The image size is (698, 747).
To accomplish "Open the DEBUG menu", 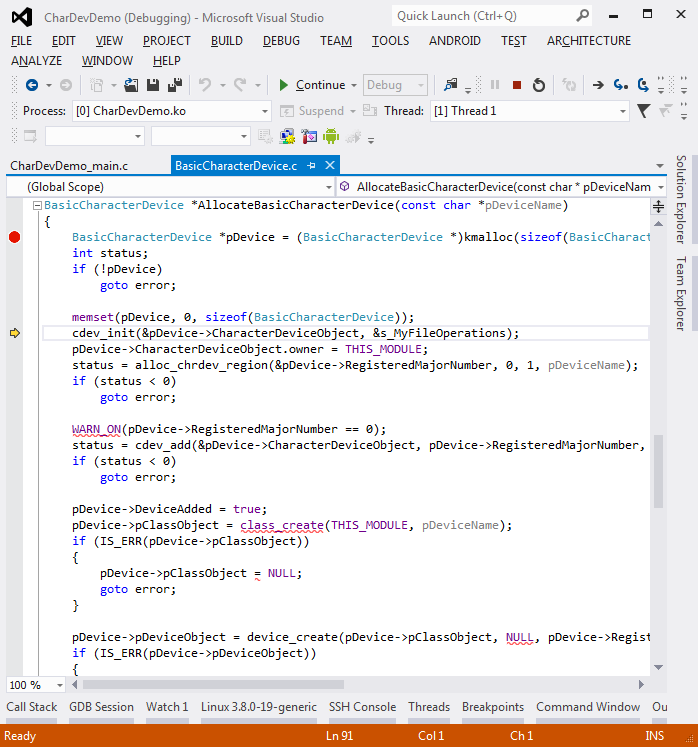I will pyautogui.click(x=281, y=41).
